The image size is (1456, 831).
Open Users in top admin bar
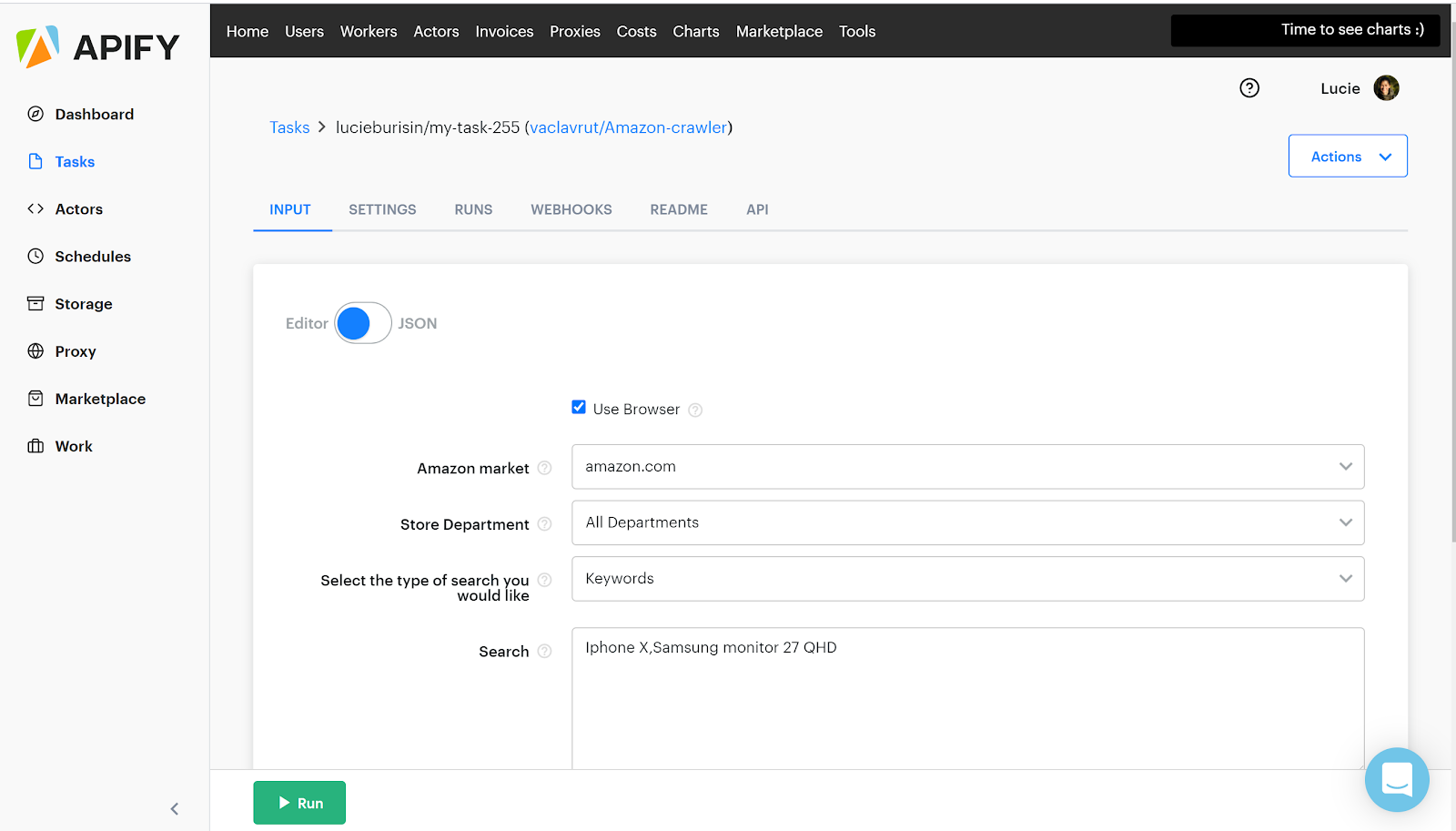pos(304,31)
